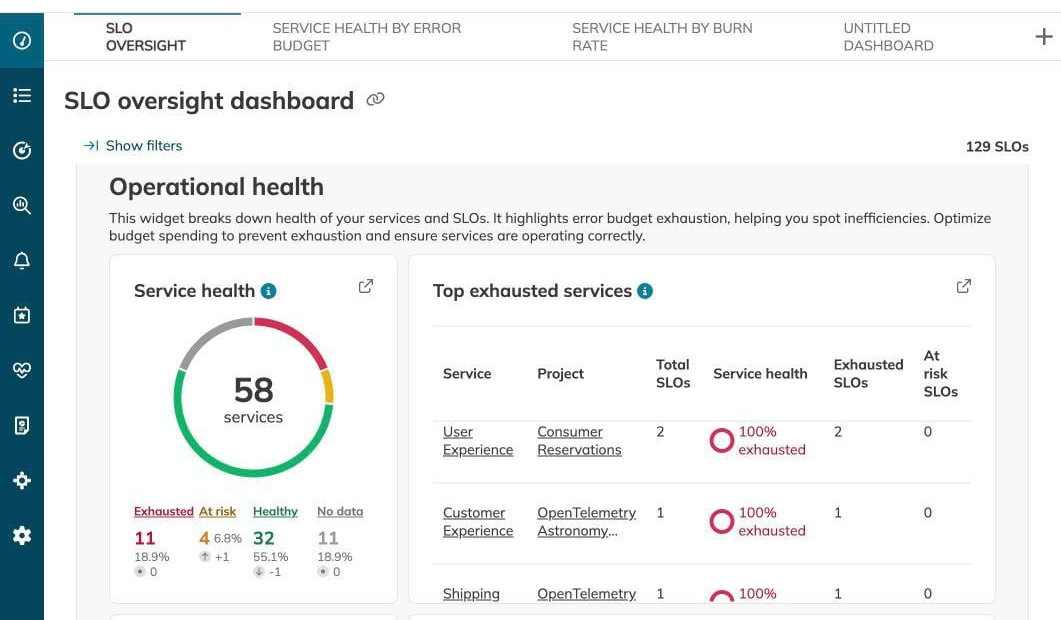Screen dimensions: 1061x620
Task: Open the settings gear sidebar icon
Action: pyautogui.click(x=22, y=535)
